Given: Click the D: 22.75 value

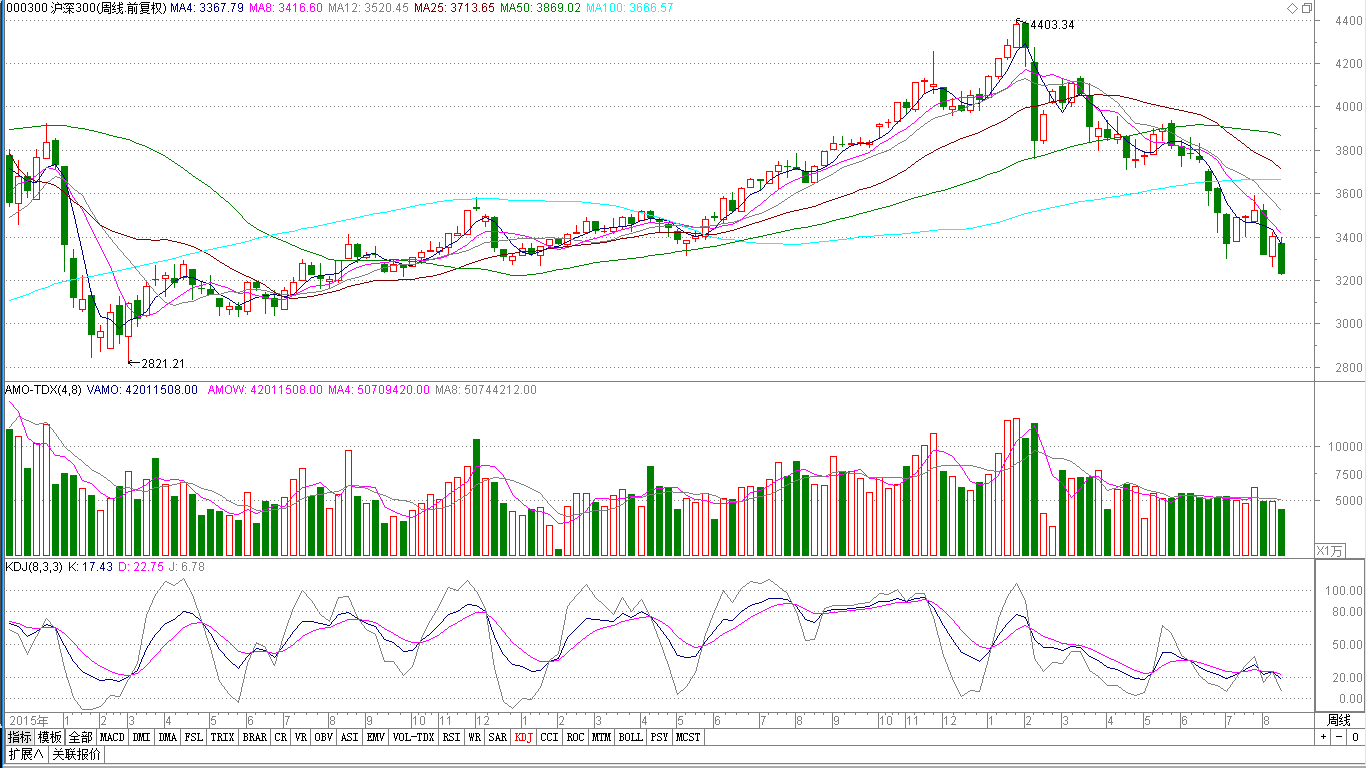Looking at the screenshot, I should tap(141, 567).
